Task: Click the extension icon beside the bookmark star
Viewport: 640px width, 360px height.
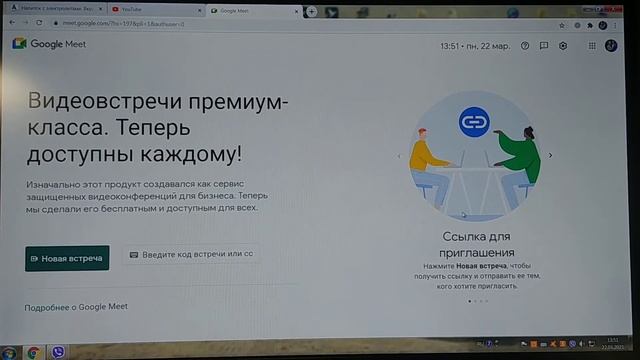Action: [577, 25]
